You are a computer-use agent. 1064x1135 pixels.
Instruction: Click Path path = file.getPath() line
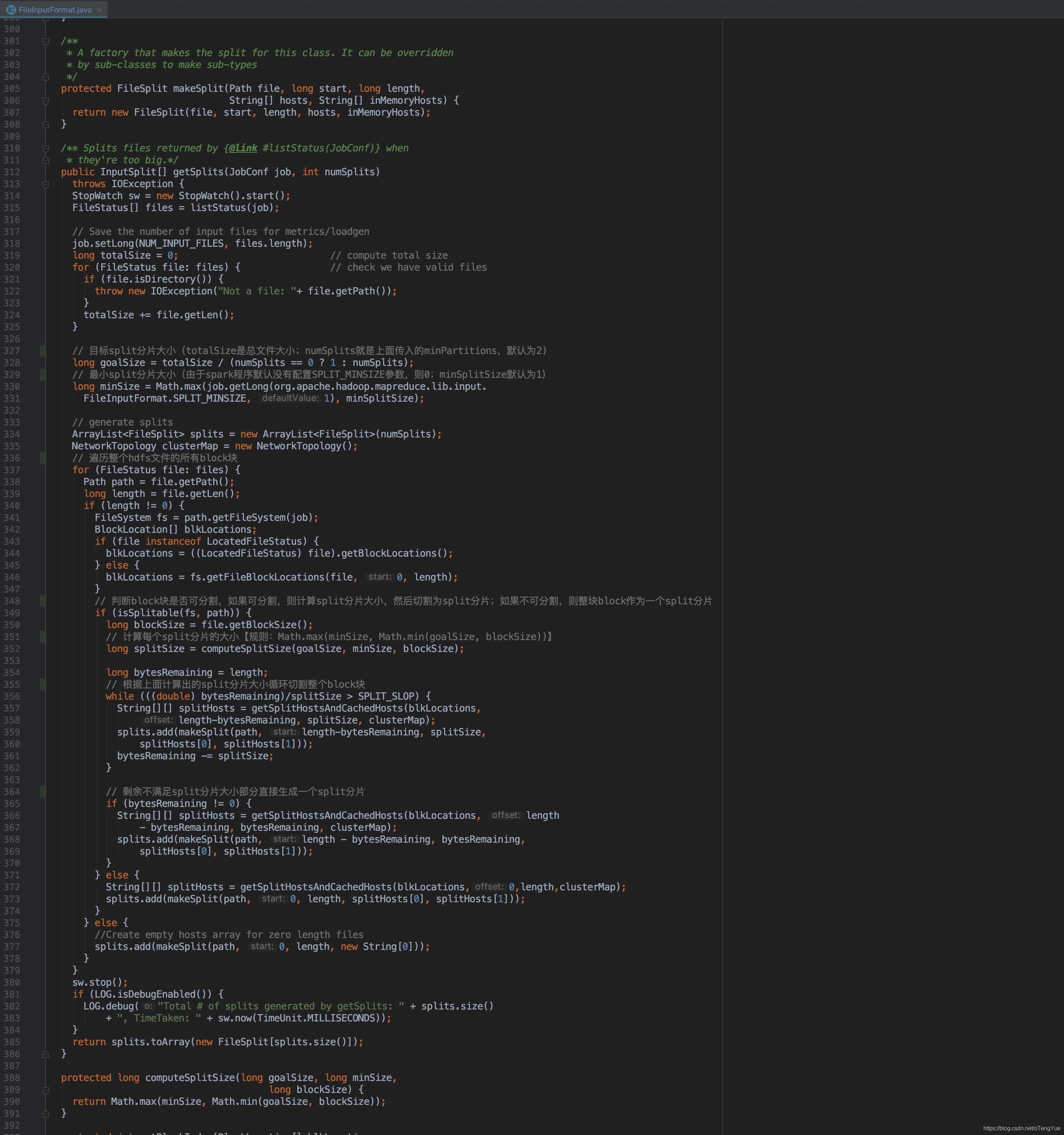click(159, 482)
